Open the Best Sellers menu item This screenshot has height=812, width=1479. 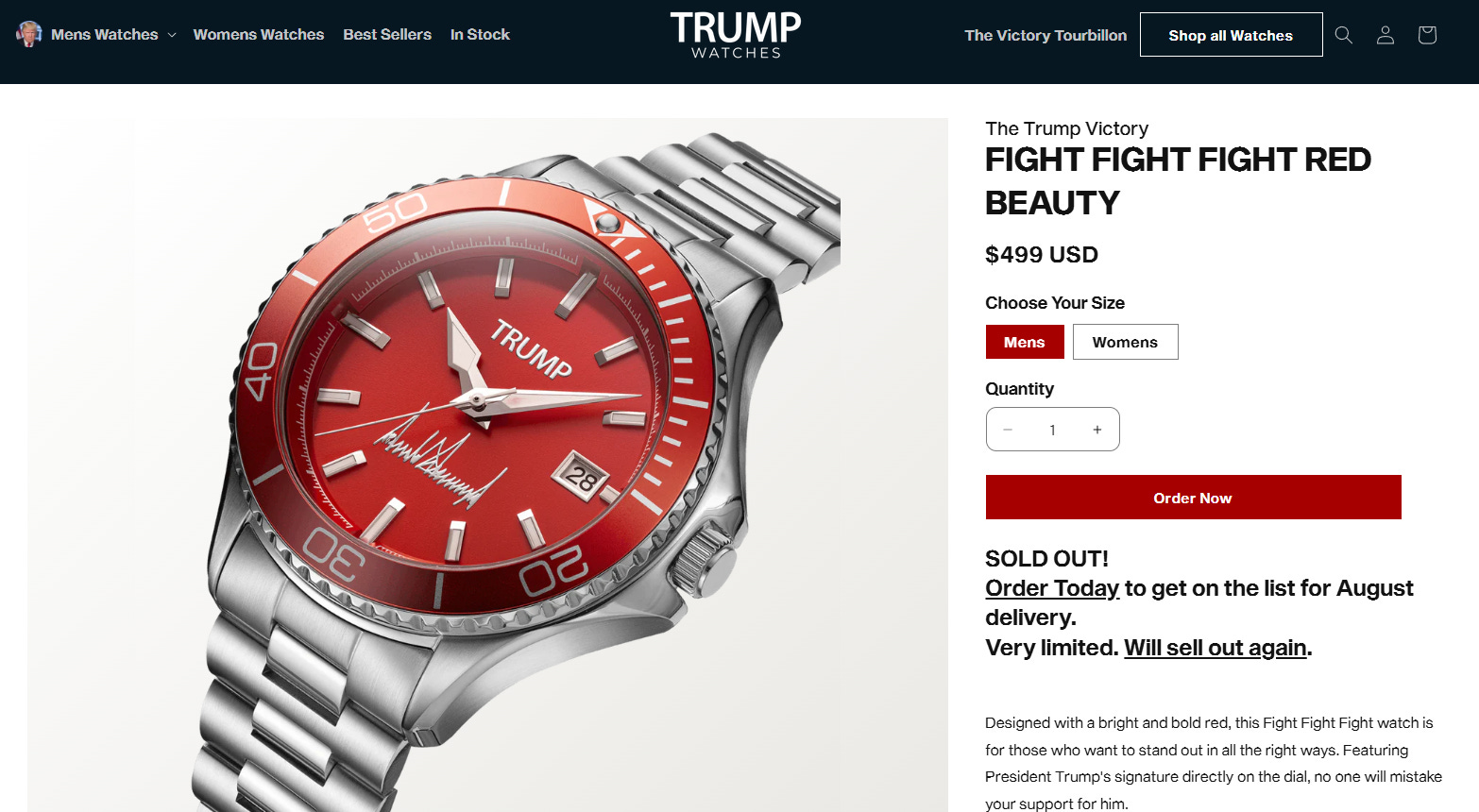click(387, 34)
